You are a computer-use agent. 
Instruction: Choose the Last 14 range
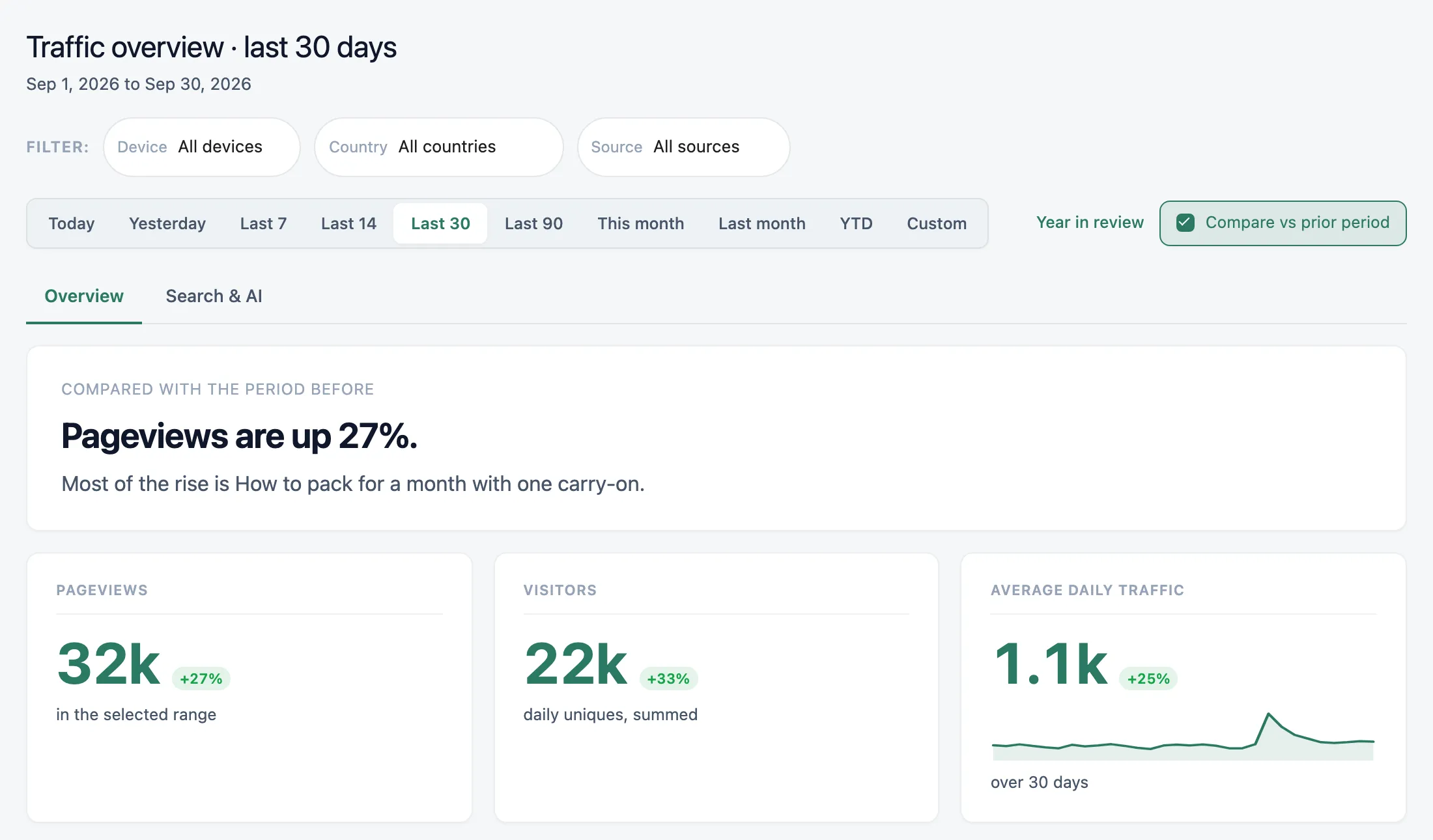(x=348, y=223)
